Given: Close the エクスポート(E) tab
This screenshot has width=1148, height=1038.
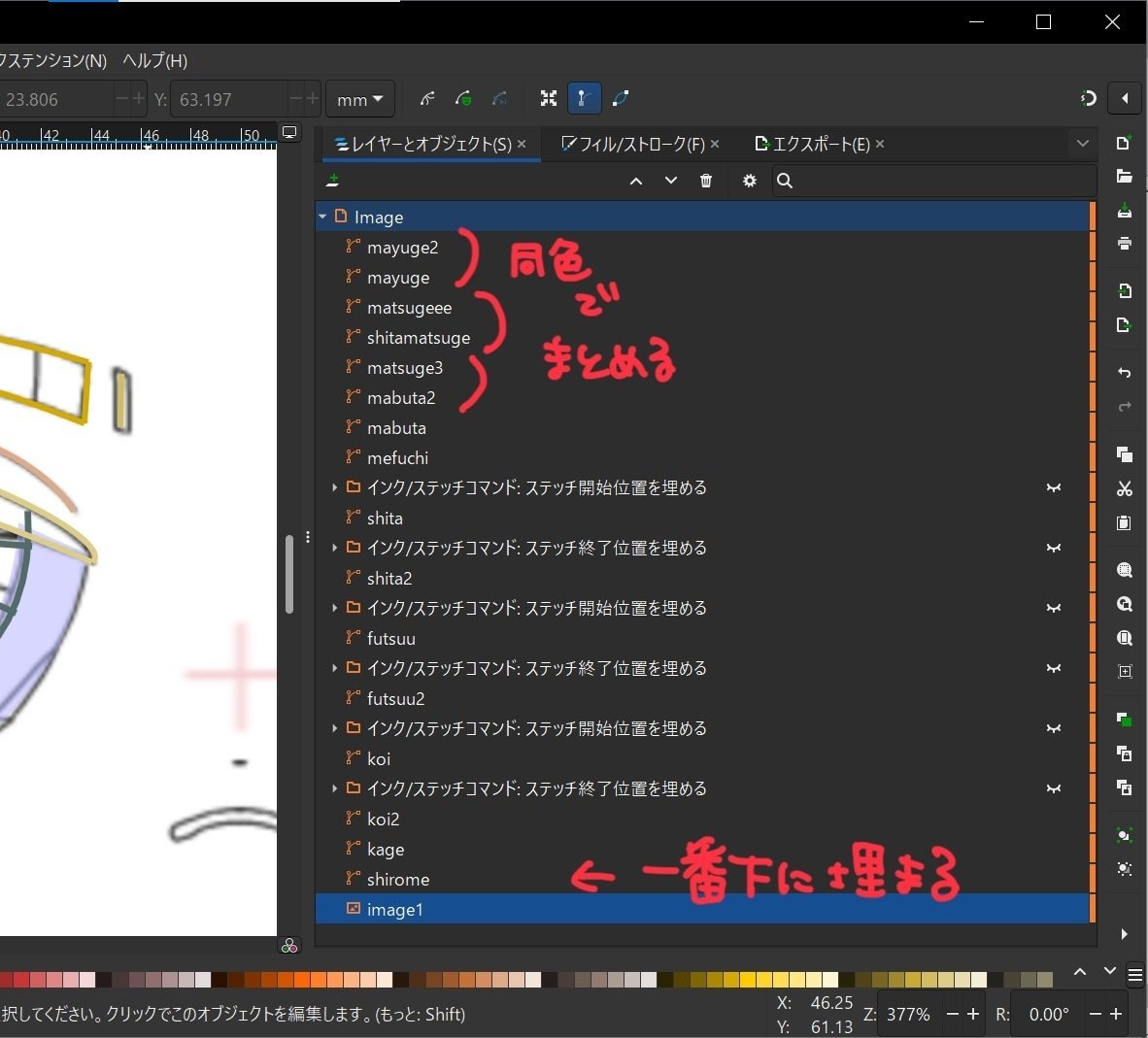Looking at the screenshot, I should (x=880, y=145).
